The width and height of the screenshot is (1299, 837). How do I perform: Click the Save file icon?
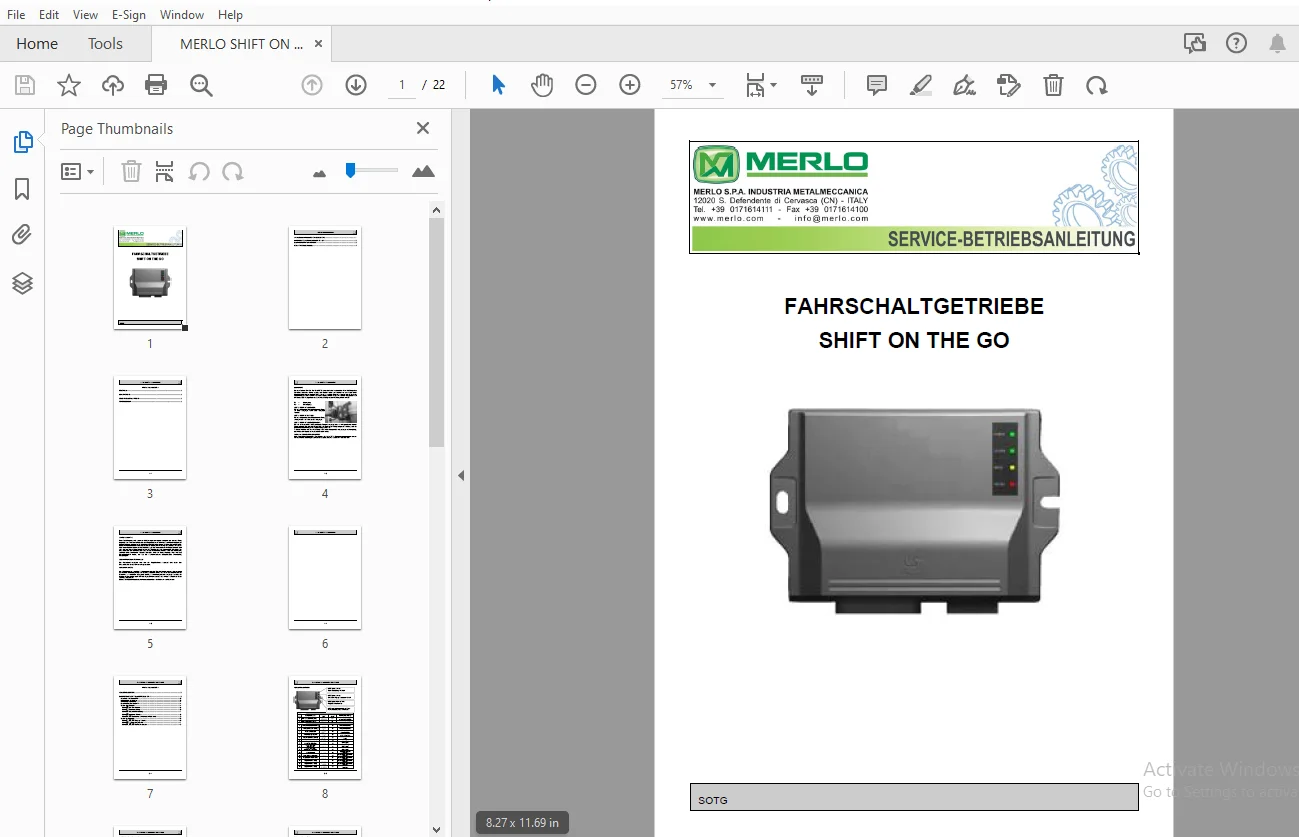(x=25, y=85)
